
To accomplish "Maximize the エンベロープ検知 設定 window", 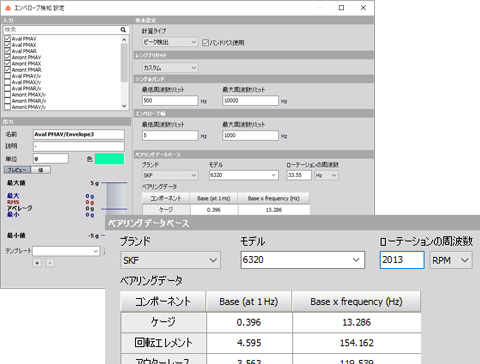I will pyautogui.click(x=341, y=7).
